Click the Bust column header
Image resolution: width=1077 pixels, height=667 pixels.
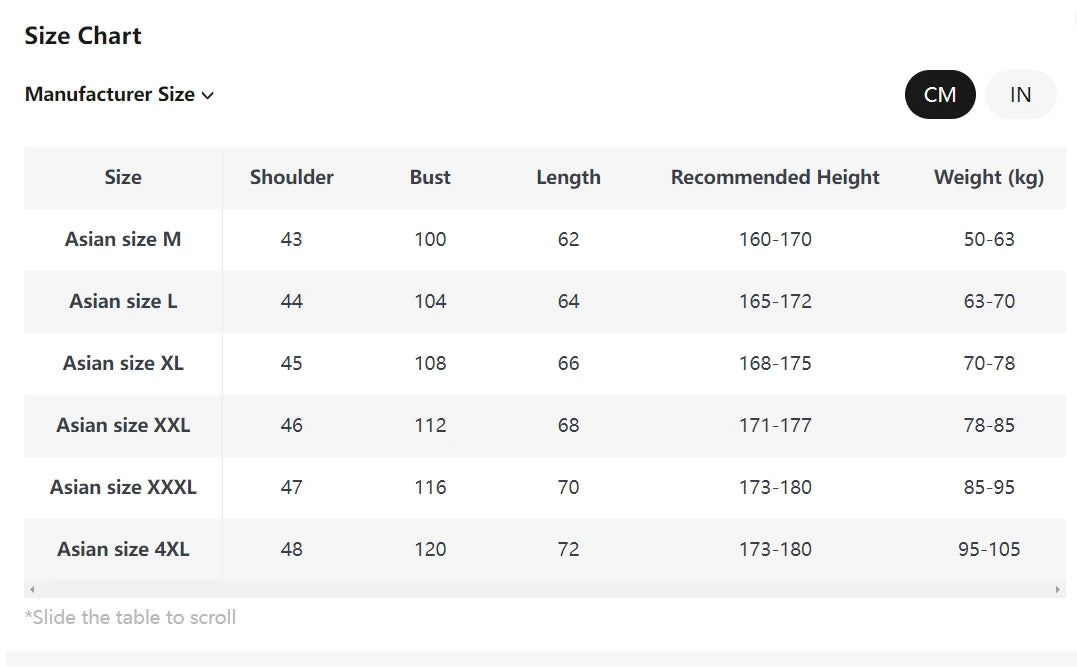430,178
